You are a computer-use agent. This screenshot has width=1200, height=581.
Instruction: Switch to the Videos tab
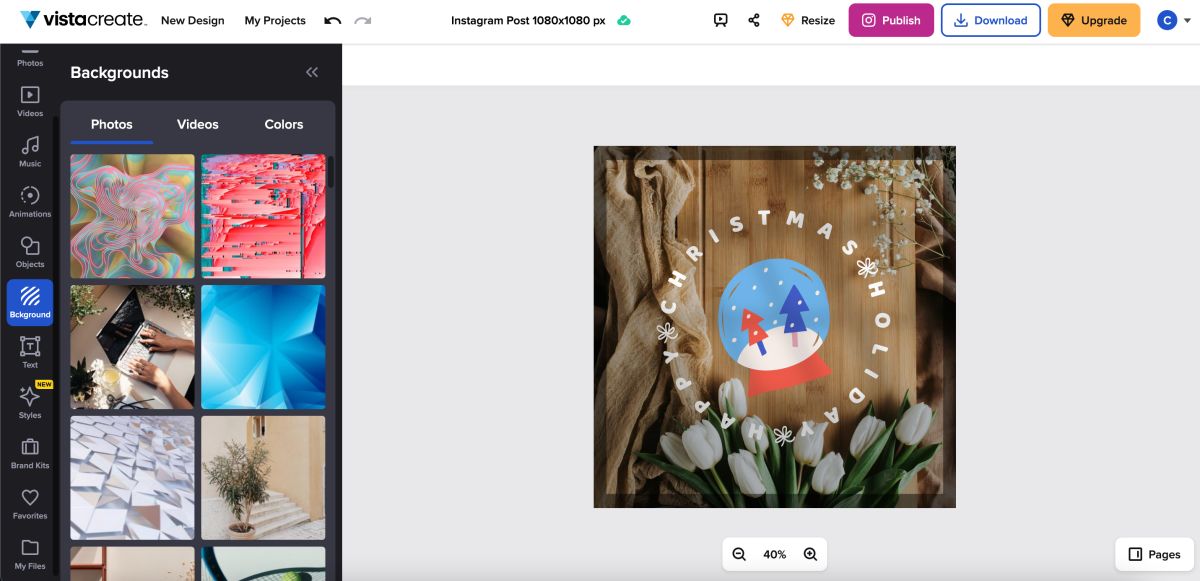198,124
